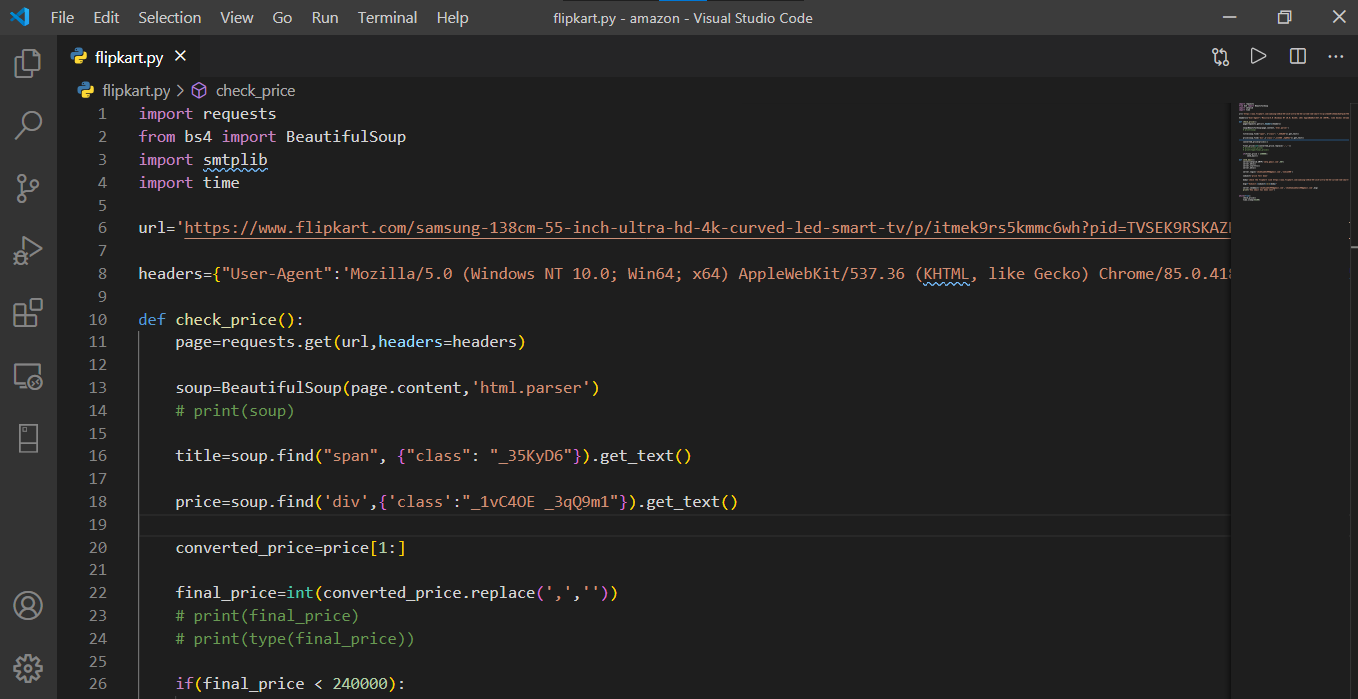The width and height of the screenshot is (1358, 699).
Task: Run the Python file with play icon
Action: pos(1258,57)
